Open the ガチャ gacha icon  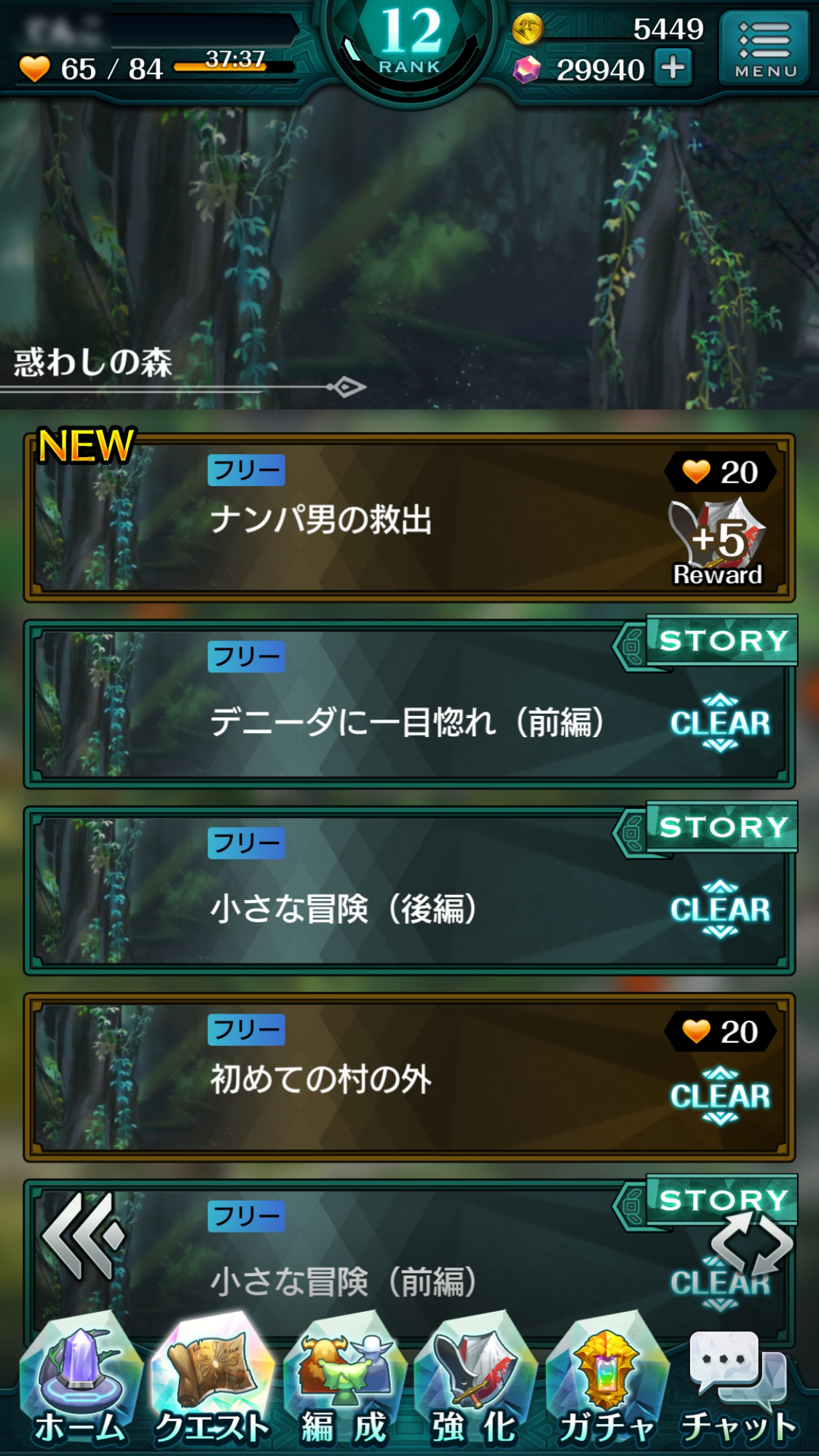(606, 1383)
